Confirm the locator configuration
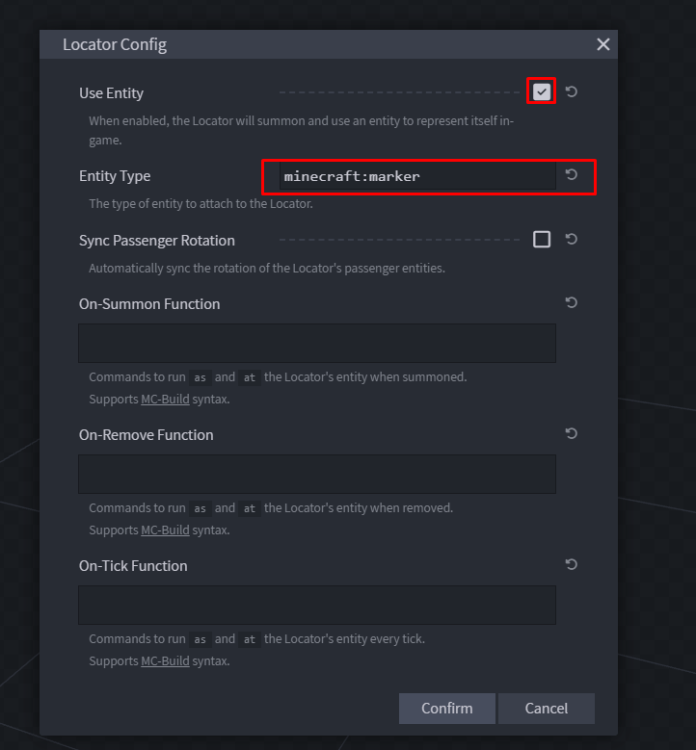Screen dimensions: 696x750 coord(447,708)
